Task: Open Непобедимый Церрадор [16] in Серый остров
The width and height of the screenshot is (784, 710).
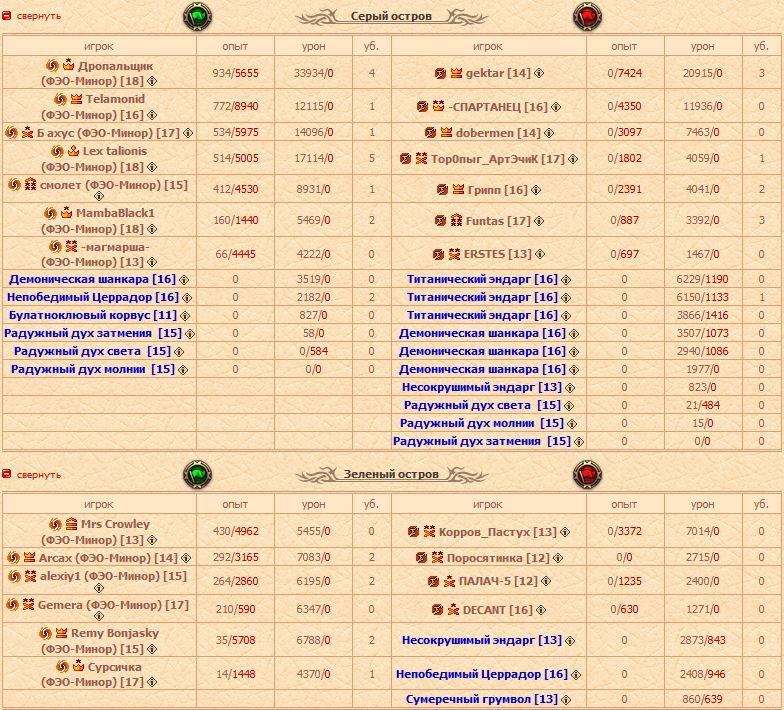Action: tap(92, 297)
